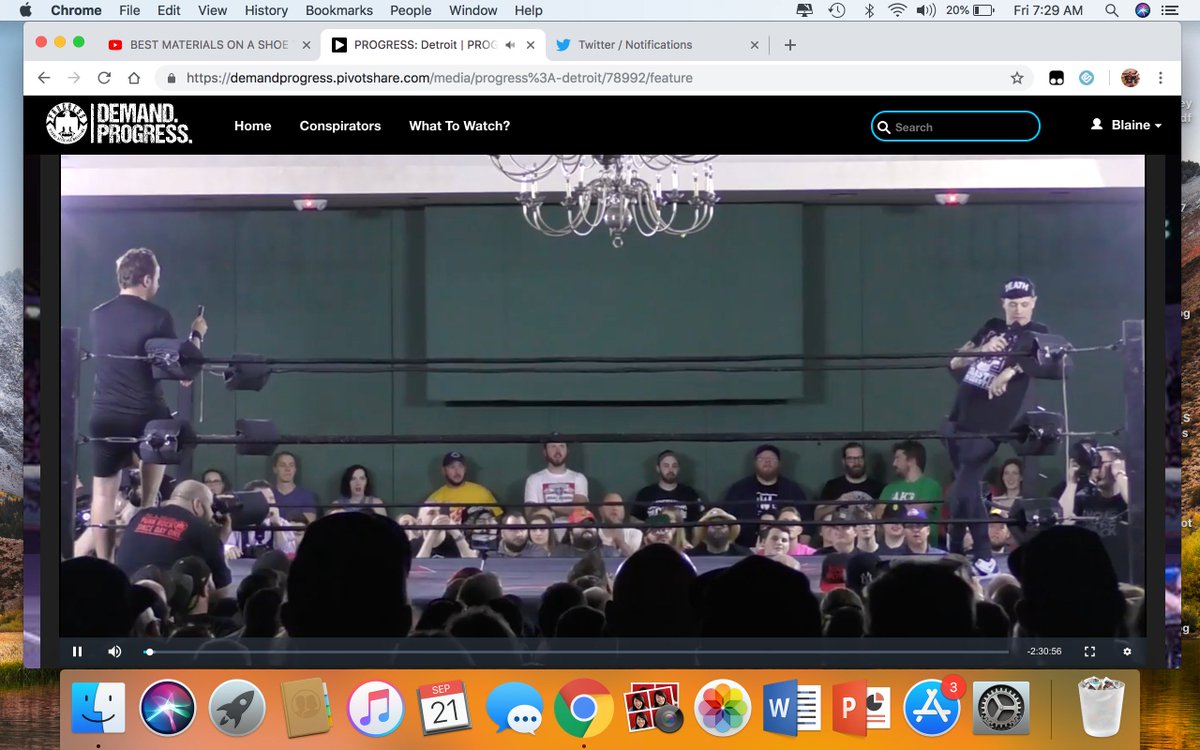Open the Bookmarks menu
The width and height of the screenshot is (1200, 750).
(x=339, y=10)
